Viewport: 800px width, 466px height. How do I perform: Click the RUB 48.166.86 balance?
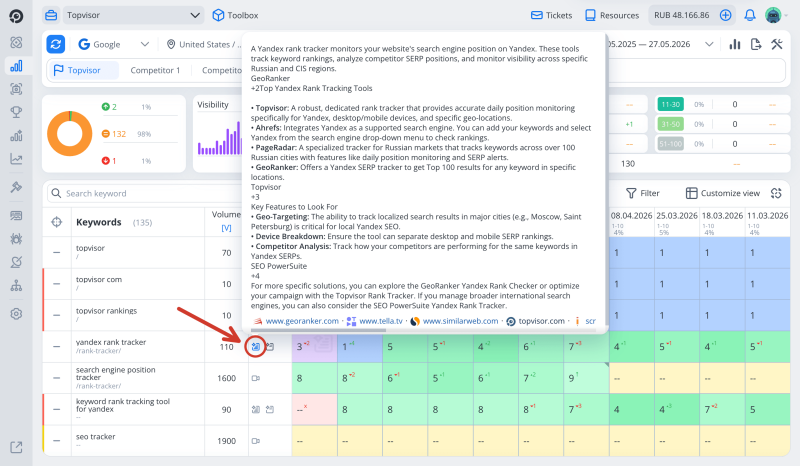(682, 15)
